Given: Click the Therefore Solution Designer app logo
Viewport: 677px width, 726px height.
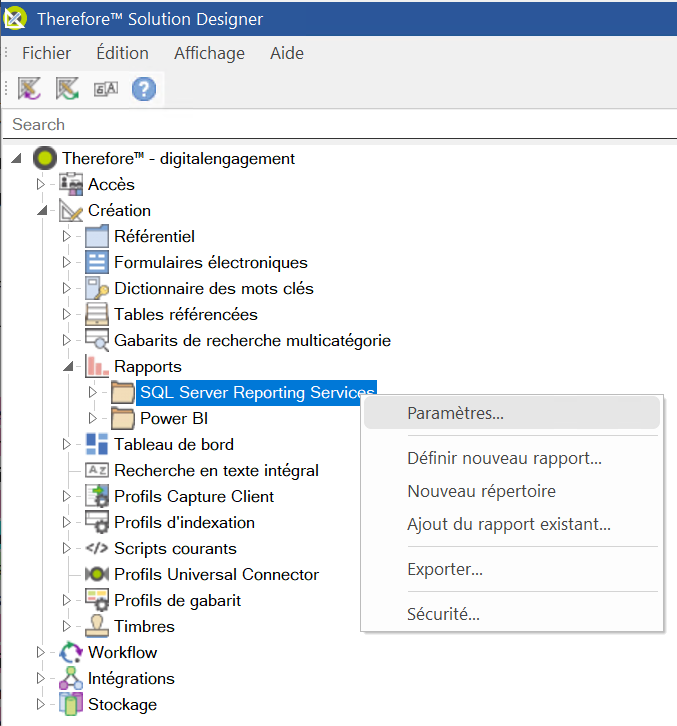Looking at the screenshot, I should pyautogui.click(x=15, y=19).
